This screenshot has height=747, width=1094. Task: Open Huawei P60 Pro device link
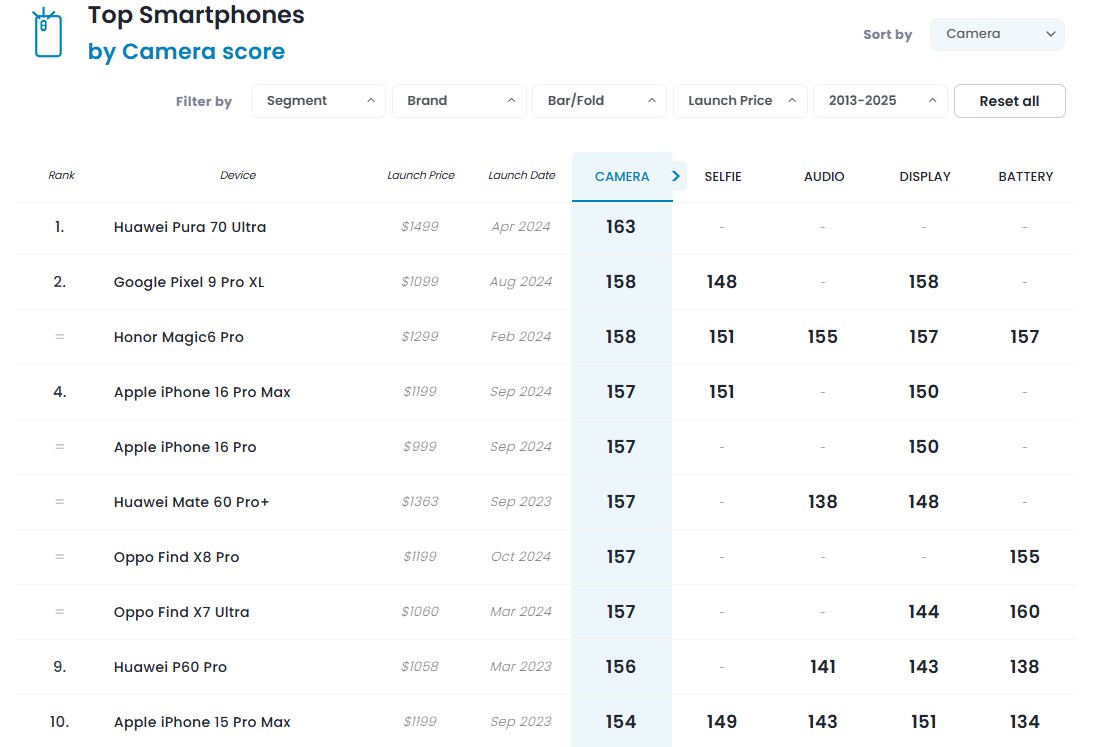pyautogui.click(x=170, y=667)
